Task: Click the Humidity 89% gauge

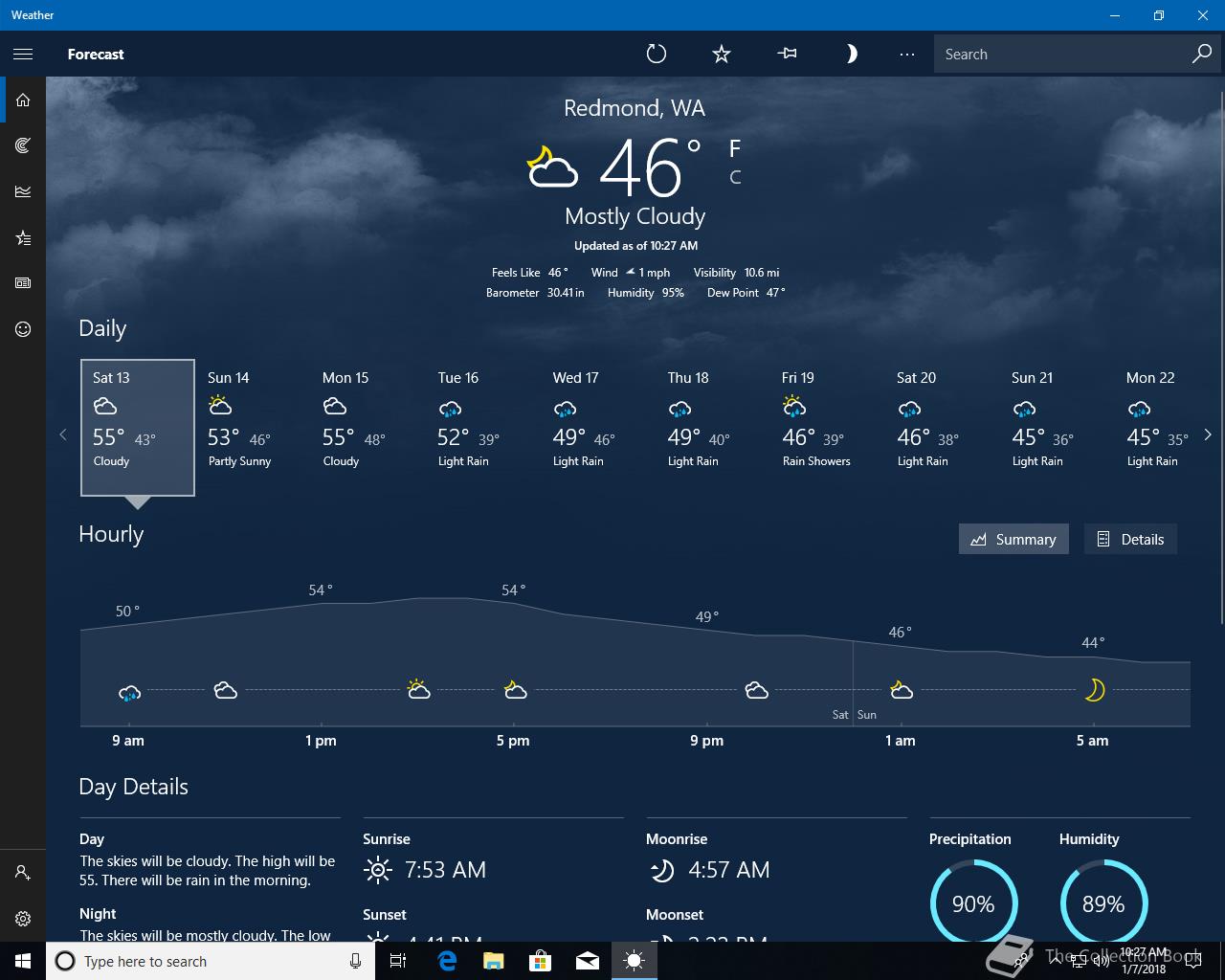Action: [1103, 903]
